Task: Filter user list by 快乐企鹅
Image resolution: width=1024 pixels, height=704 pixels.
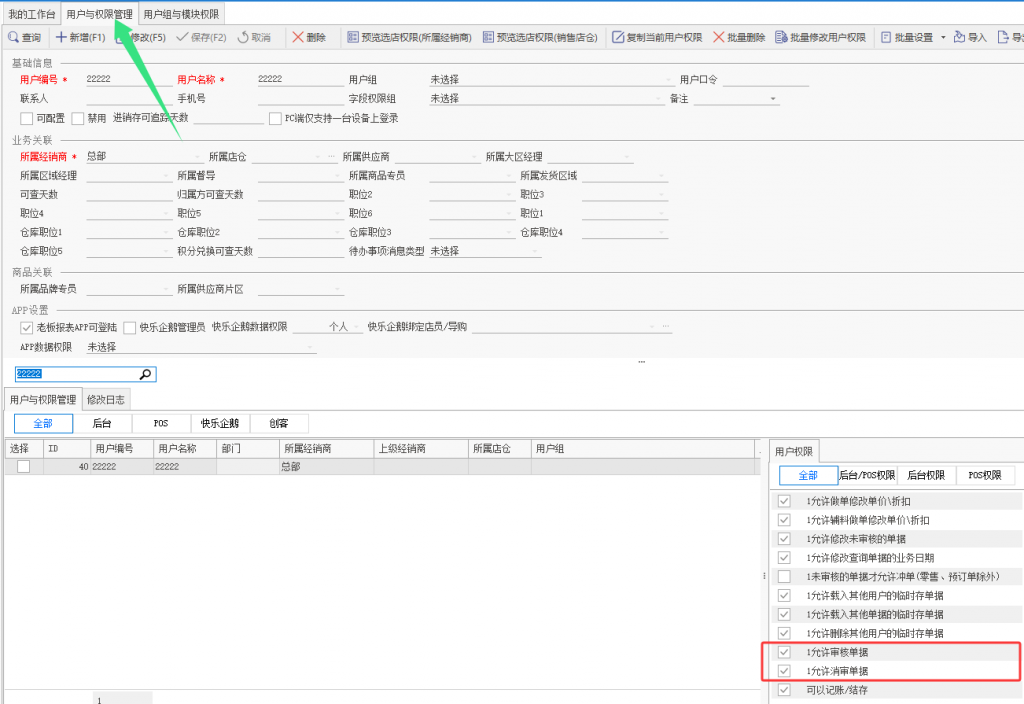Action: pos(220,423)
